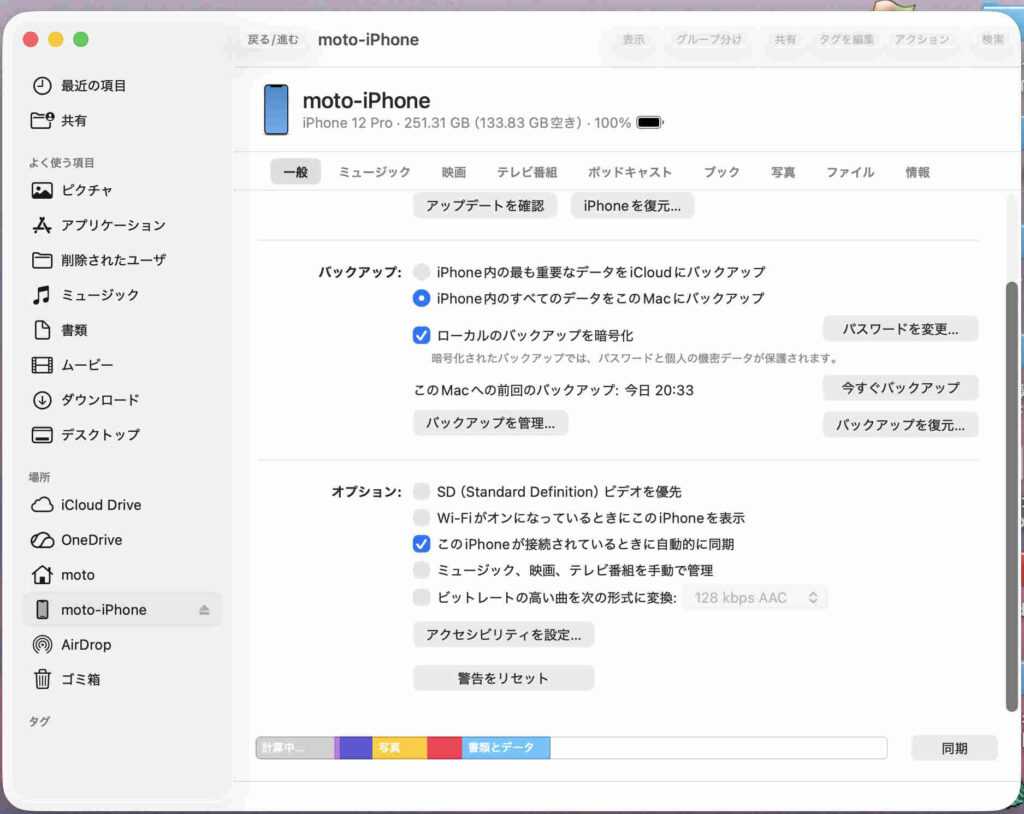Viewport: 1024px width, 814px height.
Task: Click the 今すぐバックアップ button
Action: click(900, 388)
